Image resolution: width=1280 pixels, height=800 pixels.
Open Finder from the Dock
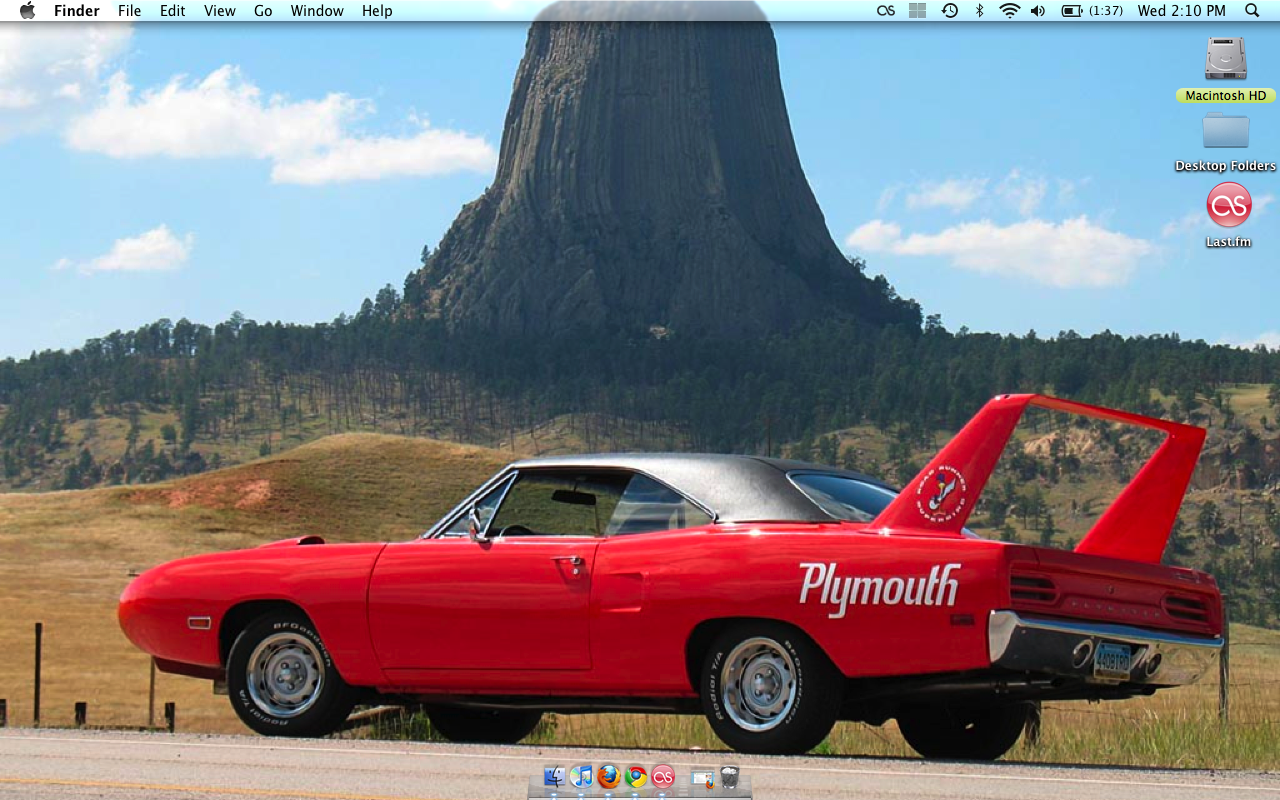tap(555, 777)
